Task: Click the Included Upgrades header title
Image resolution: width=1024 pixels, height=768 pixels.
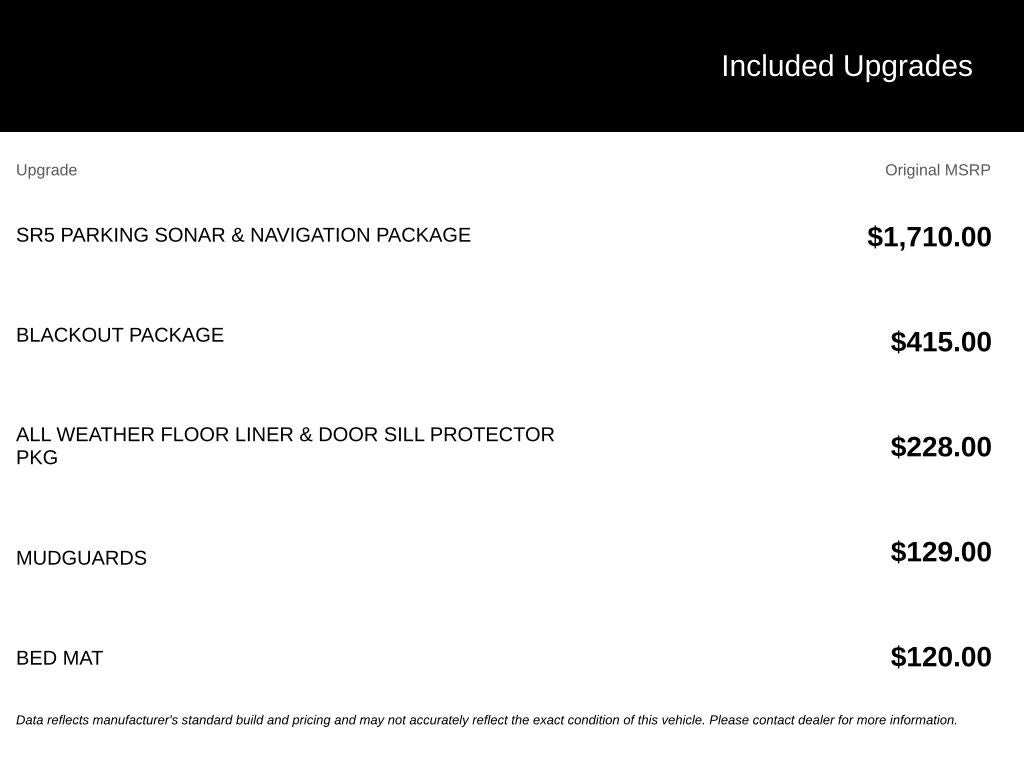Action: tap(846, 67)
